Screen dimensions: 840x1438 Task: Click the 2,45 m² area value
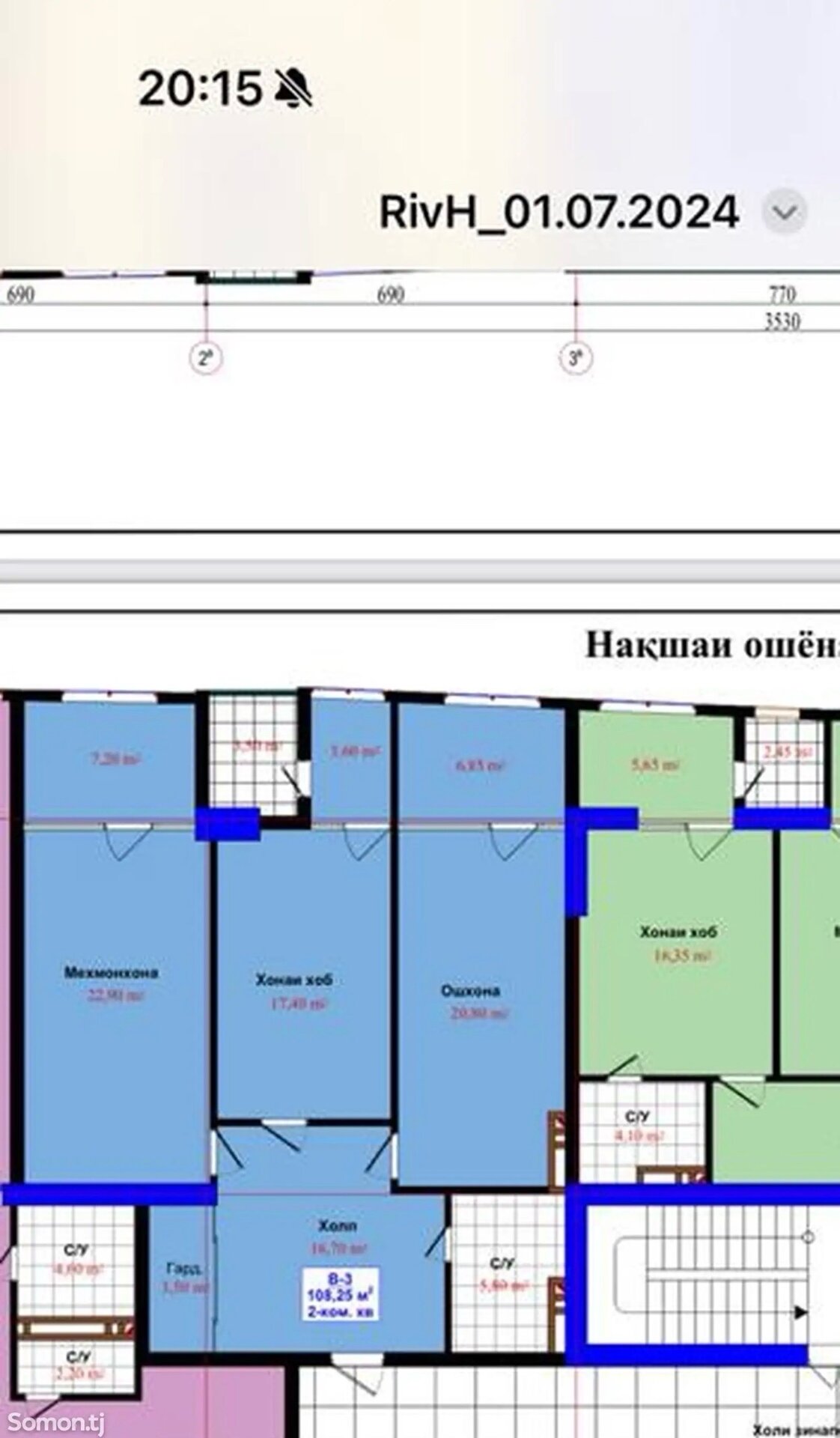point(787,750)
